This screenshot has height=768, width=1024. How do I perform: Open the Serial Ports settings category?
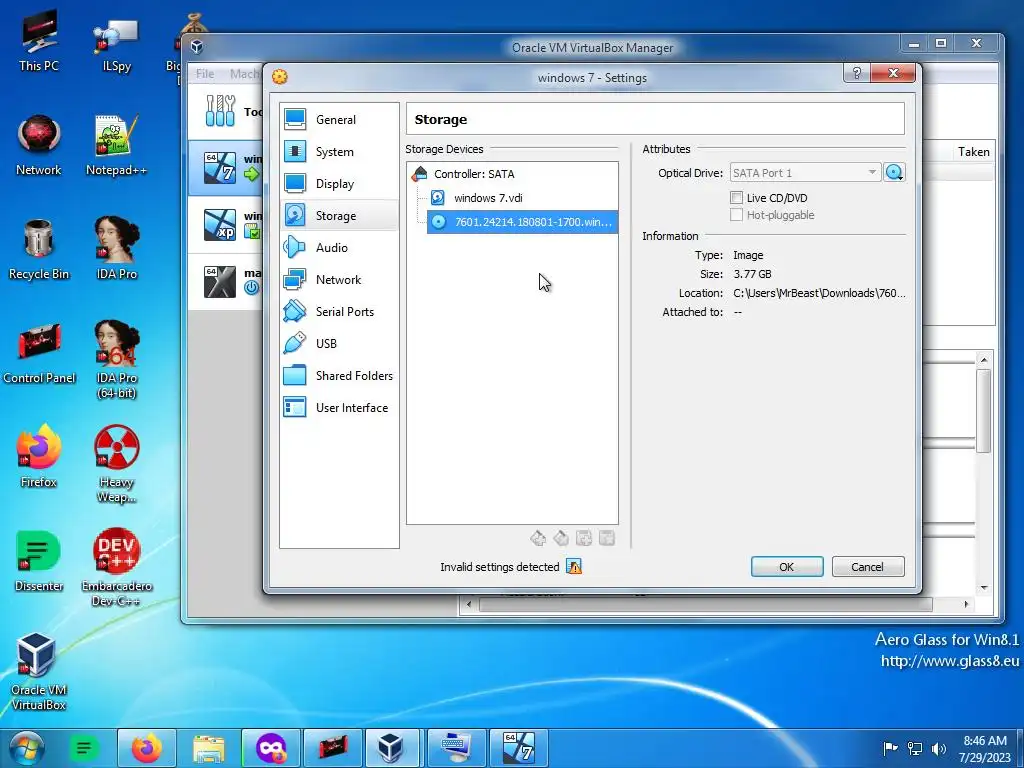(x=339, y=312)
